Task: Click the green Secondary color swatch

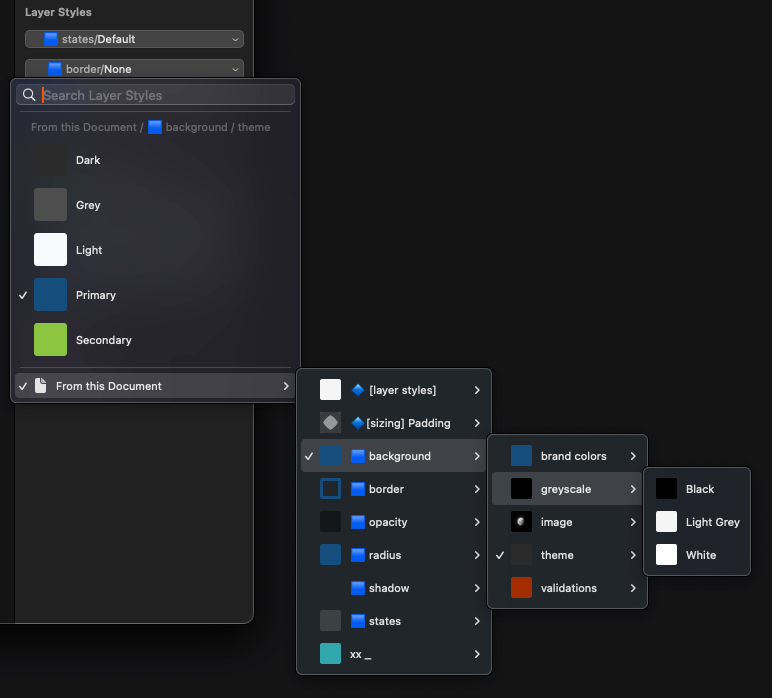Action: coord(50,340)
